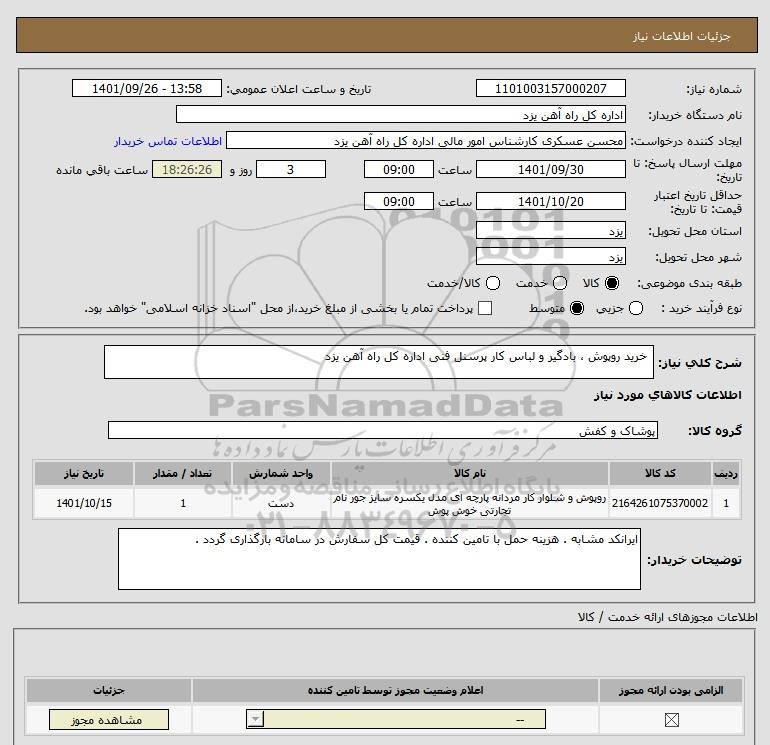The image size is (770, 745).
Task: Click the تعداد / مقدار column header
Action: [183, 473]
